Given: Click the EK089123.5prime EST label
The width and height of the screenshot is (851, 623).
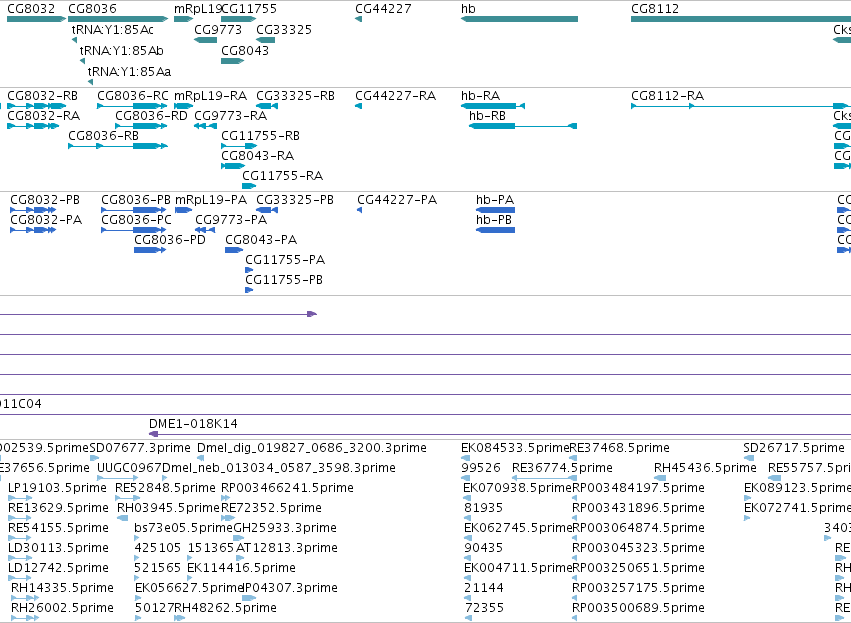Looking at the screenshot, I should click(797, 488).
